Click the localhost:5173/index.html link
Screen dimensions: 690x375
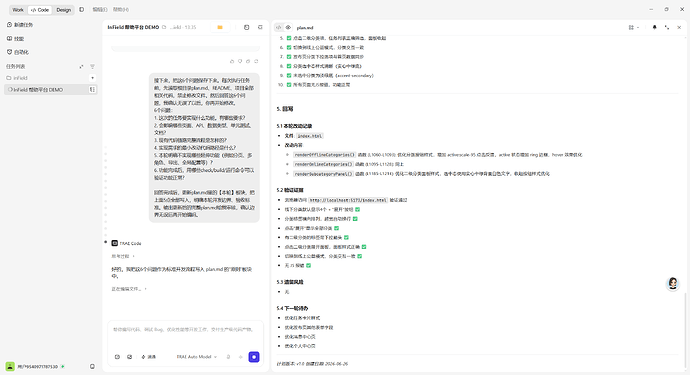coord(348,200)
